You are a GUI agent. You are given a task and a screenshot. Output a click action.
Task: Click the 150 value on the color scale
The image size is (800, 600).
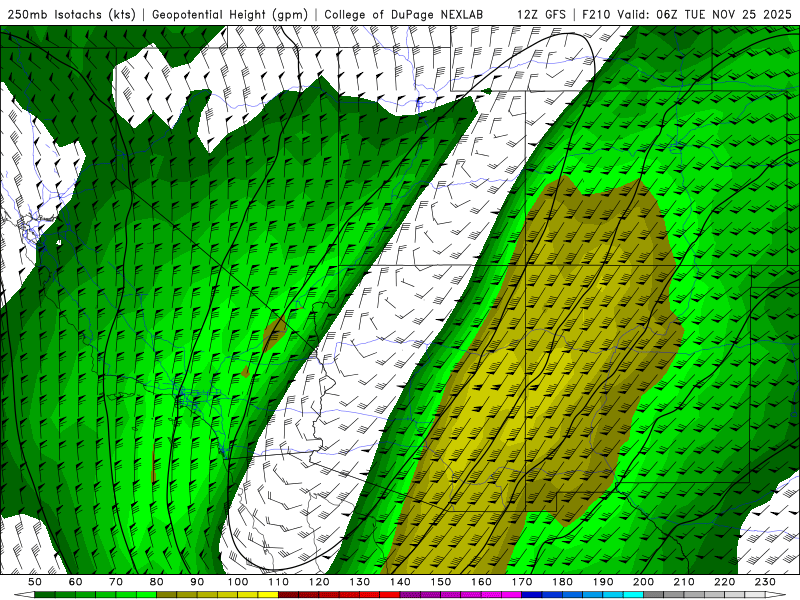coord(441,582)
